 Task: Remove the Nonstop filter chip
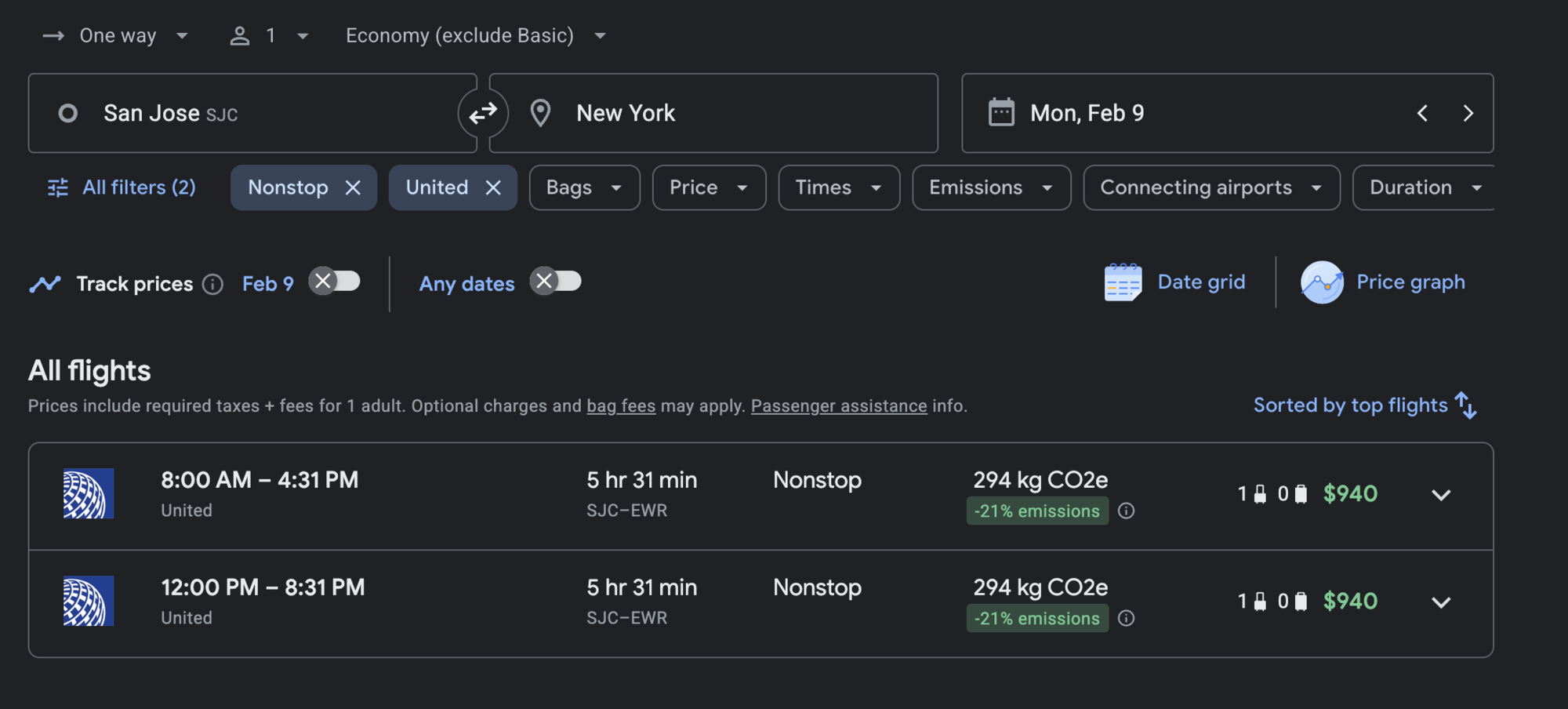tap(353, 187)
